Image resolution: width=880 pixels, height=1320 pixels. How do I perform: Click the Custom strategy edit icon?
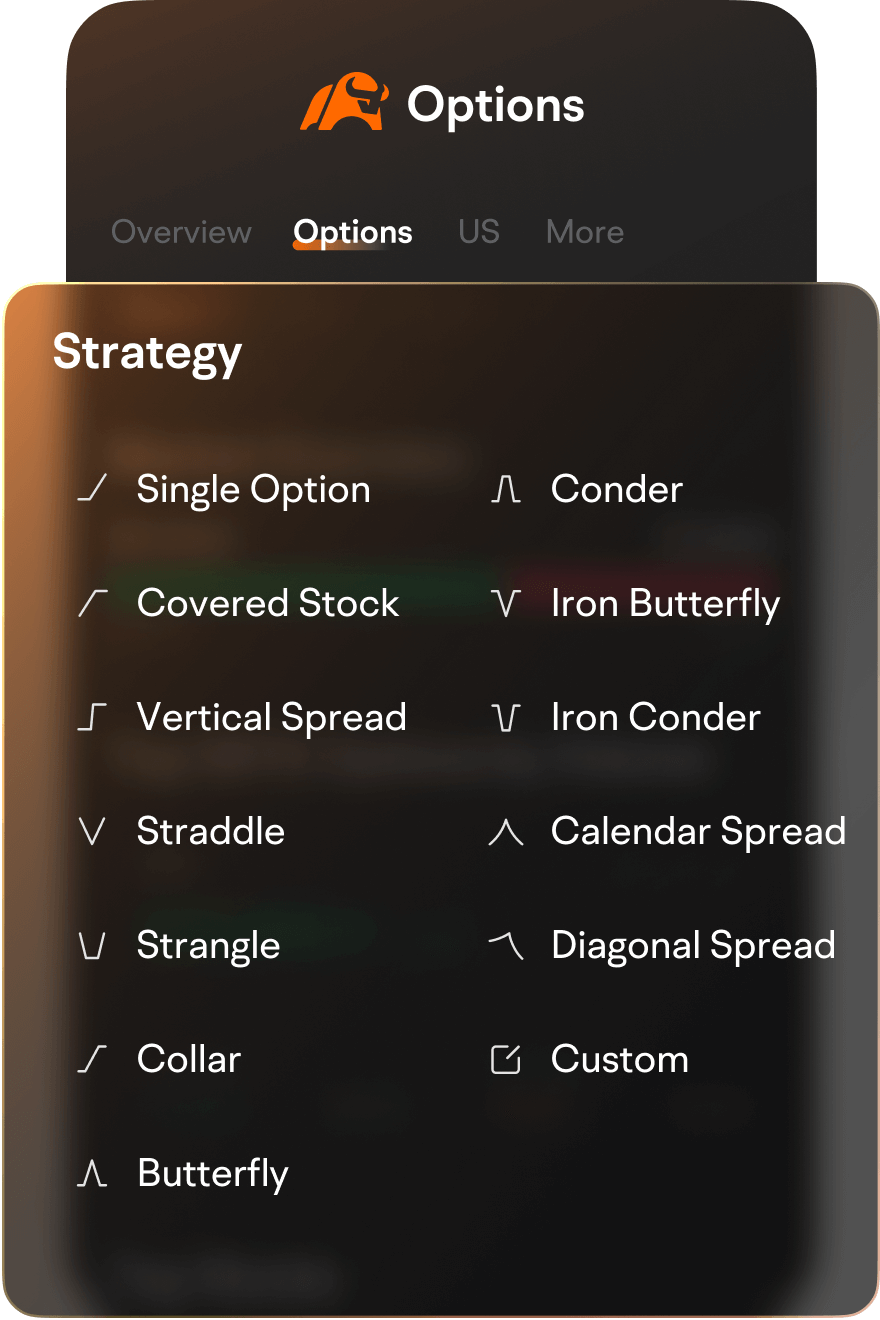(x=506, y=1059)
